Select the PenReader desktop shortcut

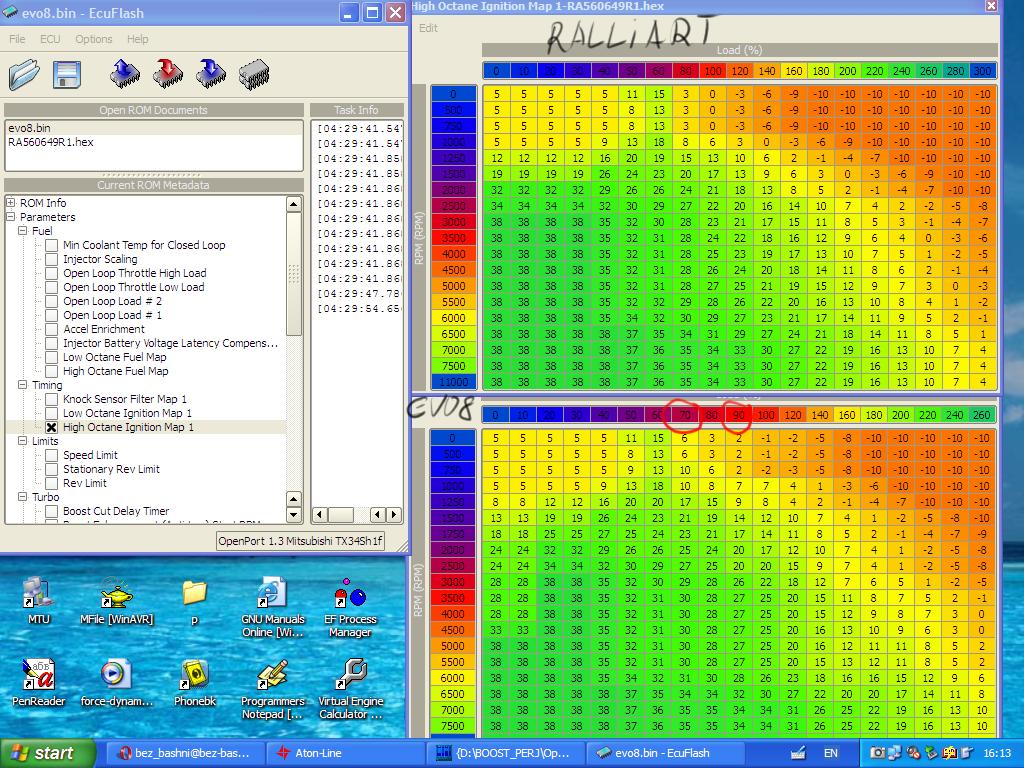point(39,683)
